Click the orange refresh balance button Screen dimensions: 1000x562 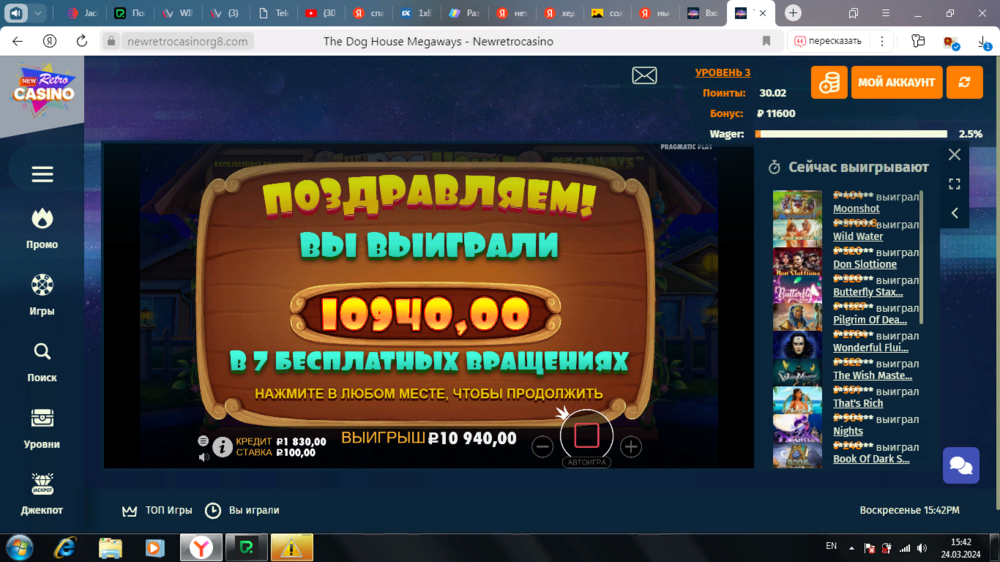[964, 82]
